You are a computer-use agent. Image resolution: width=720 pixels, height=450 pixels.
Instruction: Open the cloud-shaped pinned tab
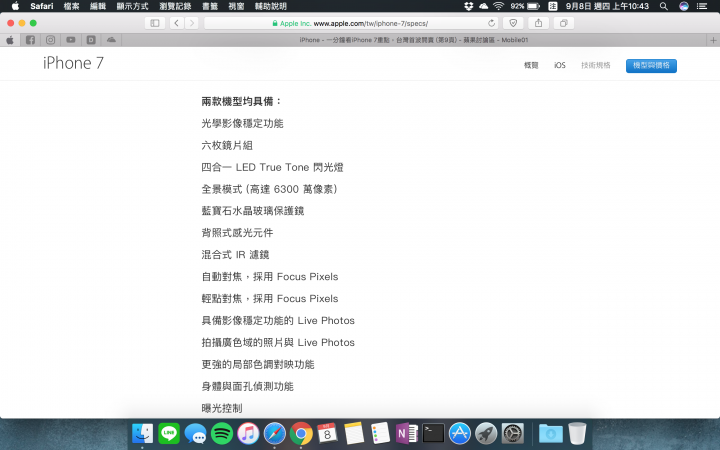pyautogui.click(x=111, y=40)
